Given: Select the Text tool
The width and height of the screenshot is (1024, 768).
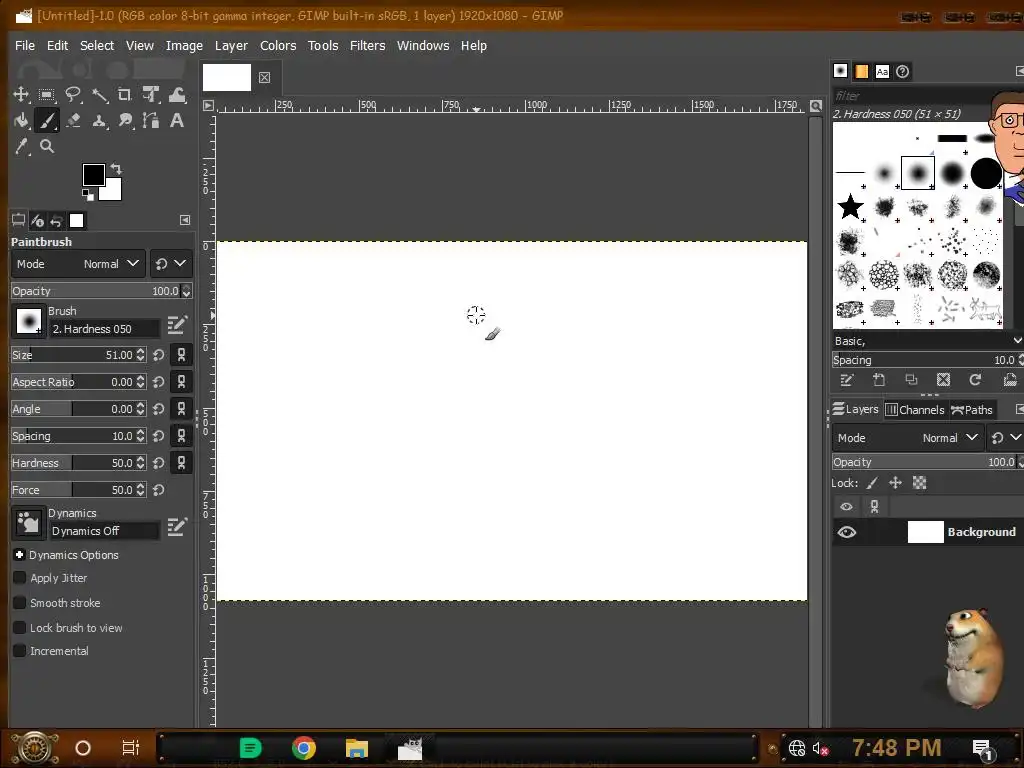Looking at the screenshot, I should click(177, 121).
